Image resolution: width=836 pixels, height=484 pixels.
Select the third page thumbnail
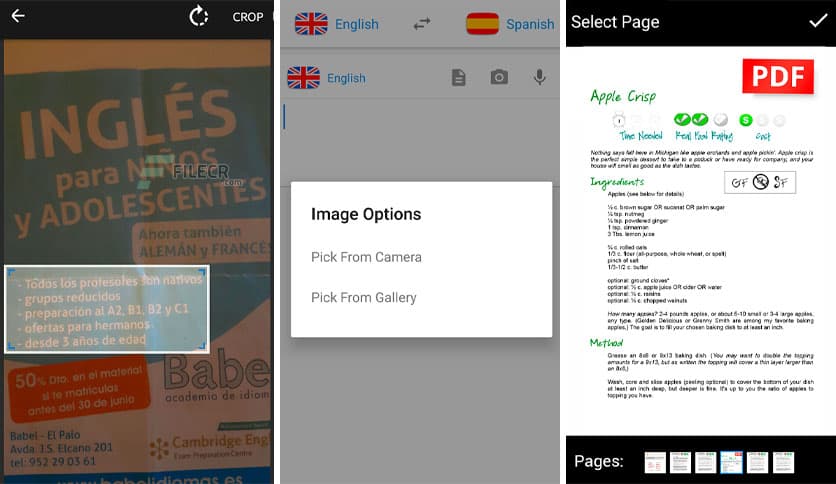coord(705,462)
